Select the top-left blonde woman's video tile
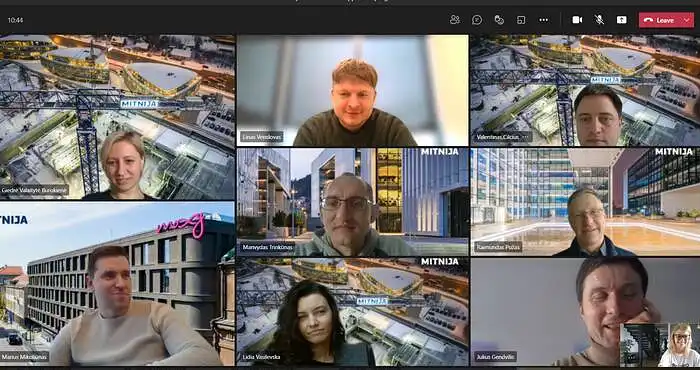The width and height of the screenshot is (700, 370). (x=117, y=117)
